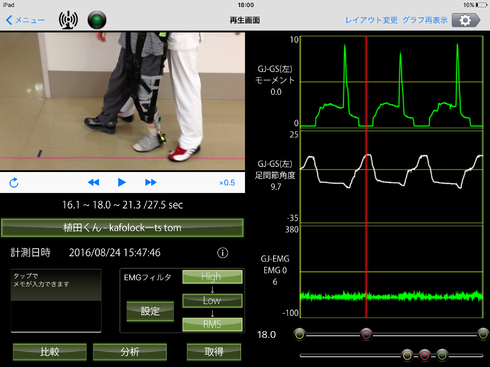
Task: Tap the green status indicator light
Action: pyautogui.click(x=97, y=20)
